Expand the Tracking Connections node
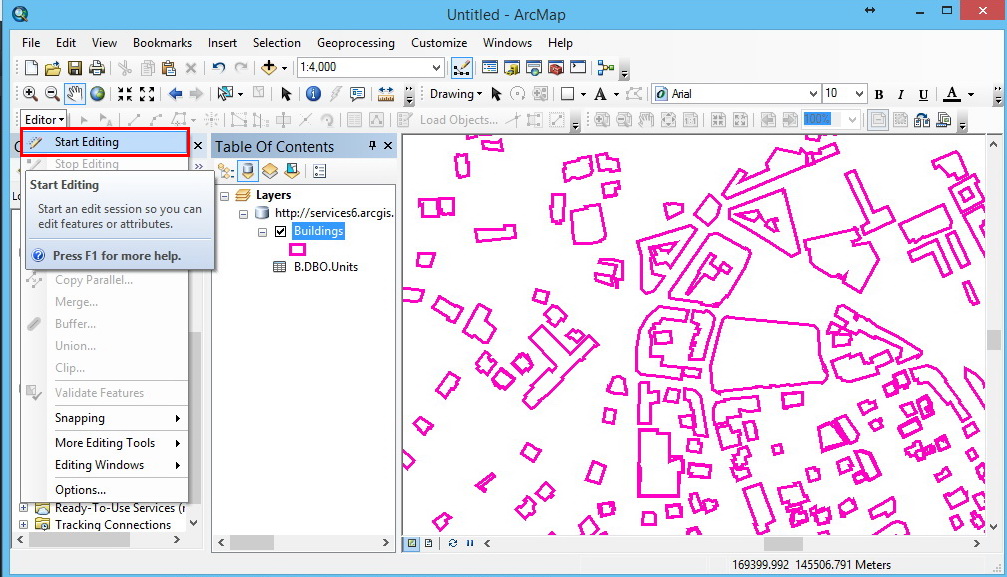The image size is (1007, 577). (24, 524)
